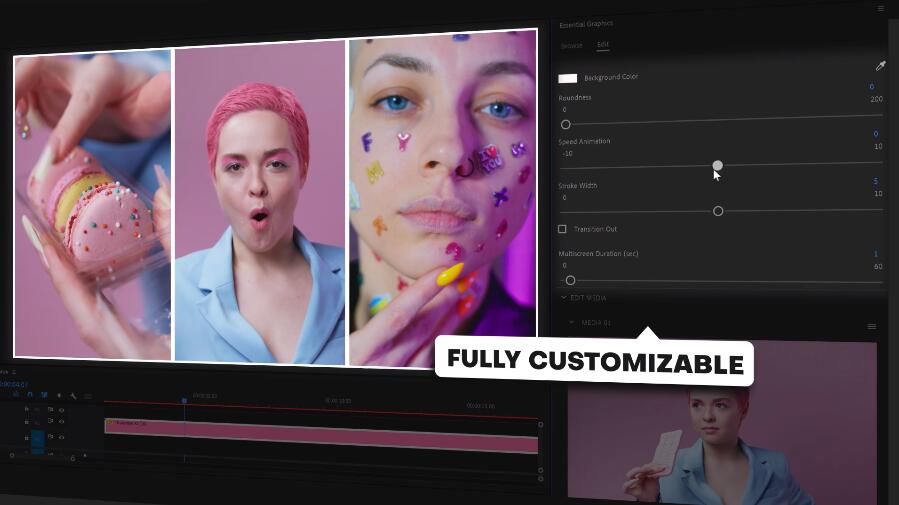Enable the Transition Out checkbox

click(x=562, y=229)
